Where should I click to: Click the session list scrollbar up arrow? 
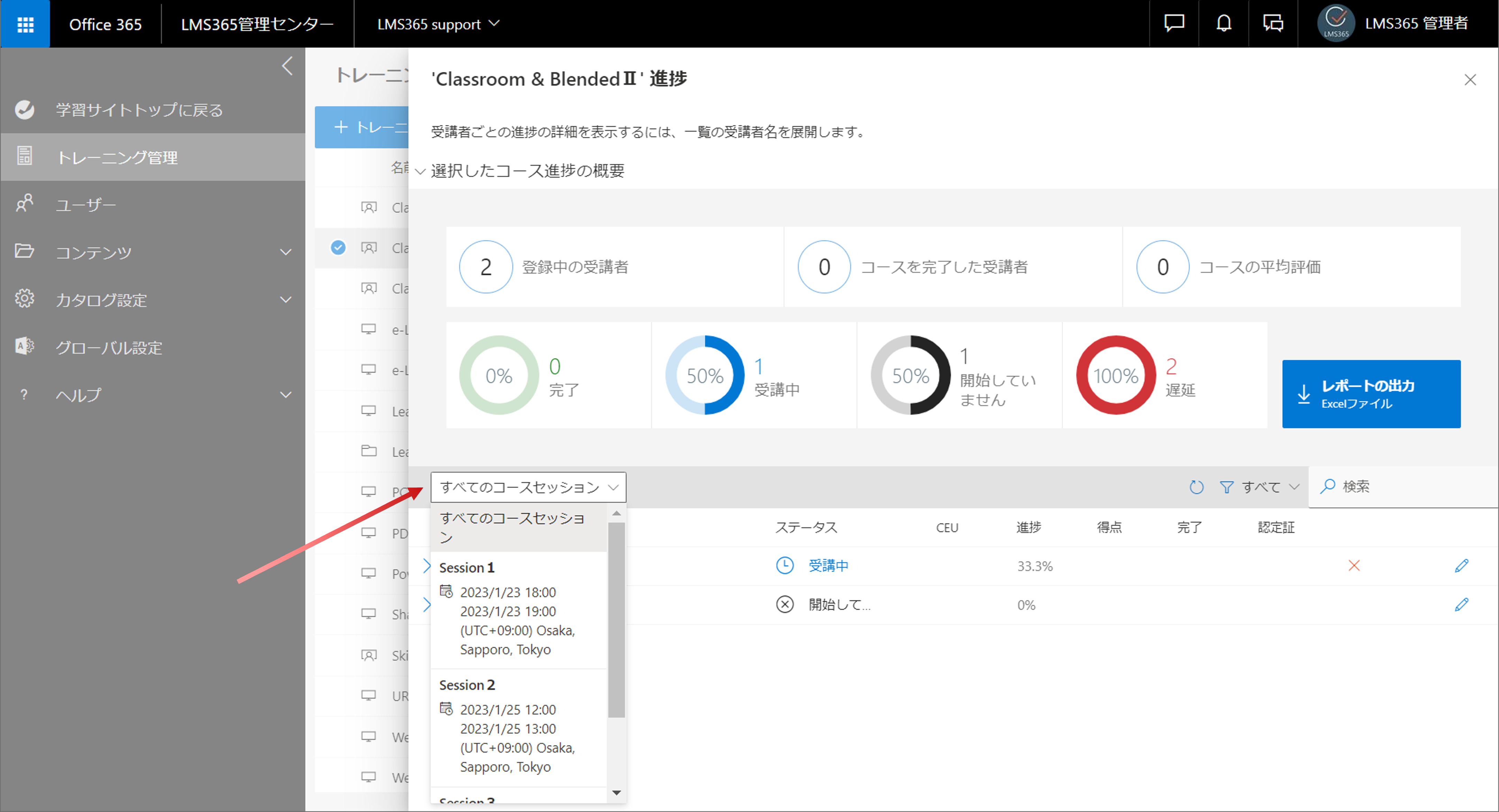point(616,513)
